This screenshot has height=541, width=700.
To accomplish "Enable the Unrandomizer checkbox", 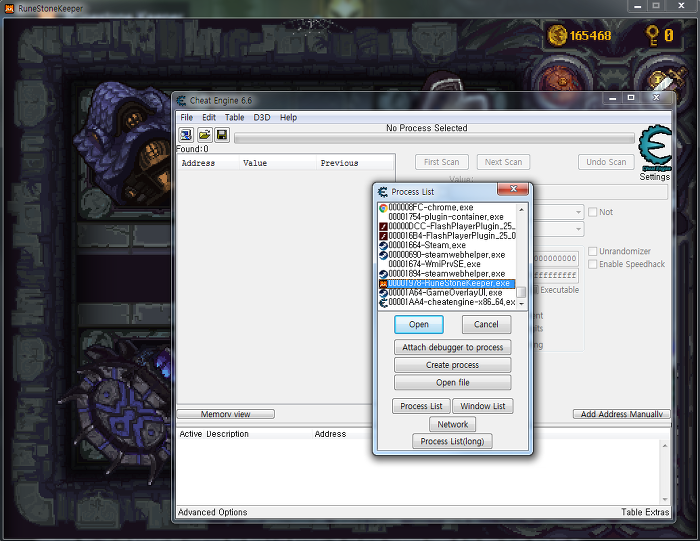I will 593,251.
